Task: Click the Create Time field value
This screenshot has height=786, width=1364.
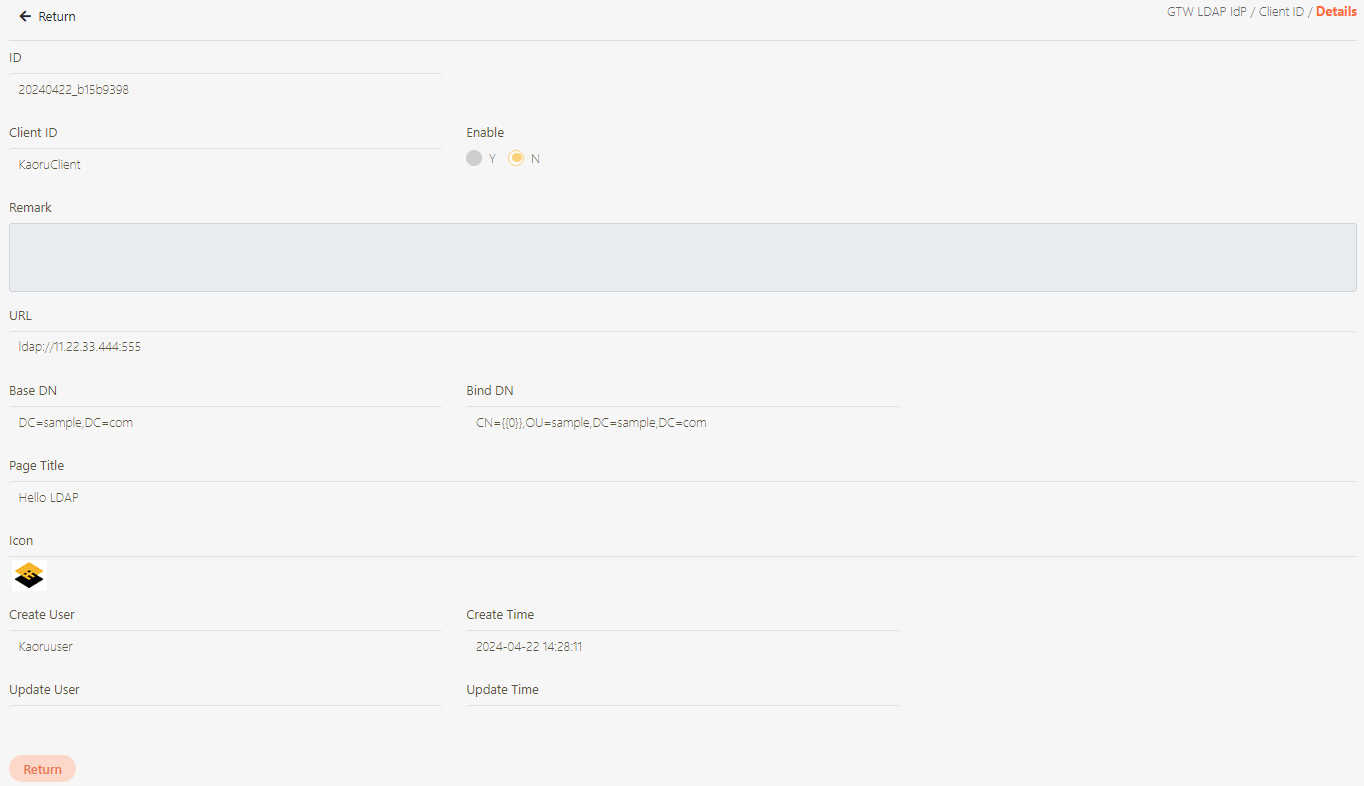Action: 682,647
